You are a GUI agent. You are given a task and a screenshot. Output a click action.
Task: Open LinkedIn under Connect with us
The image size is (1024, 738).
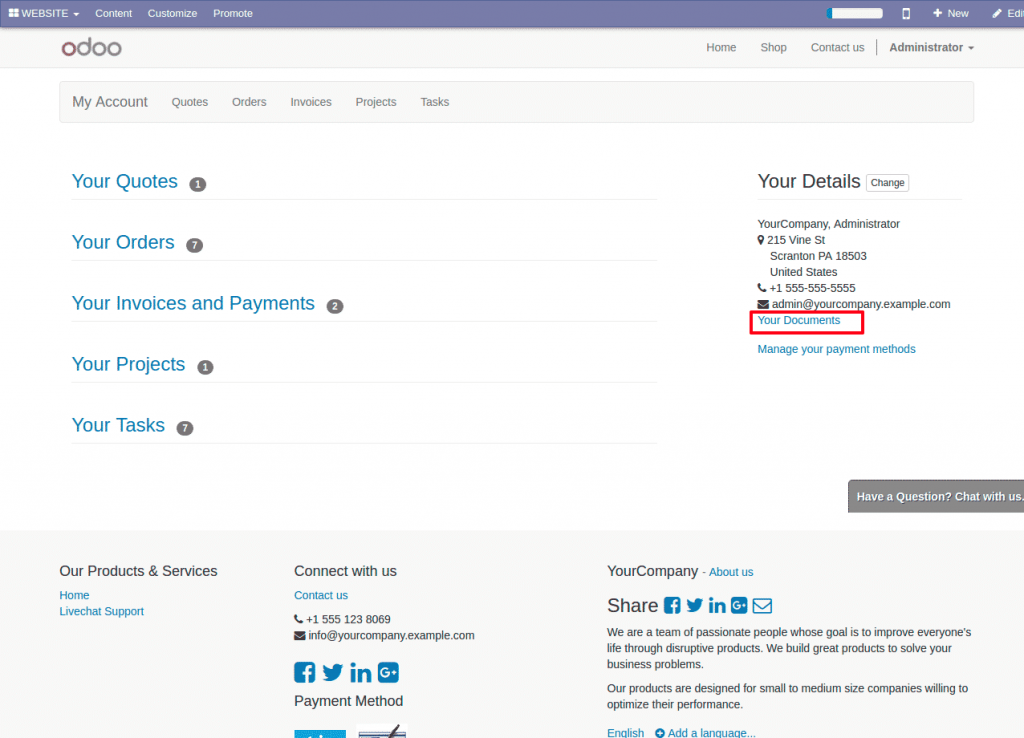360,673
